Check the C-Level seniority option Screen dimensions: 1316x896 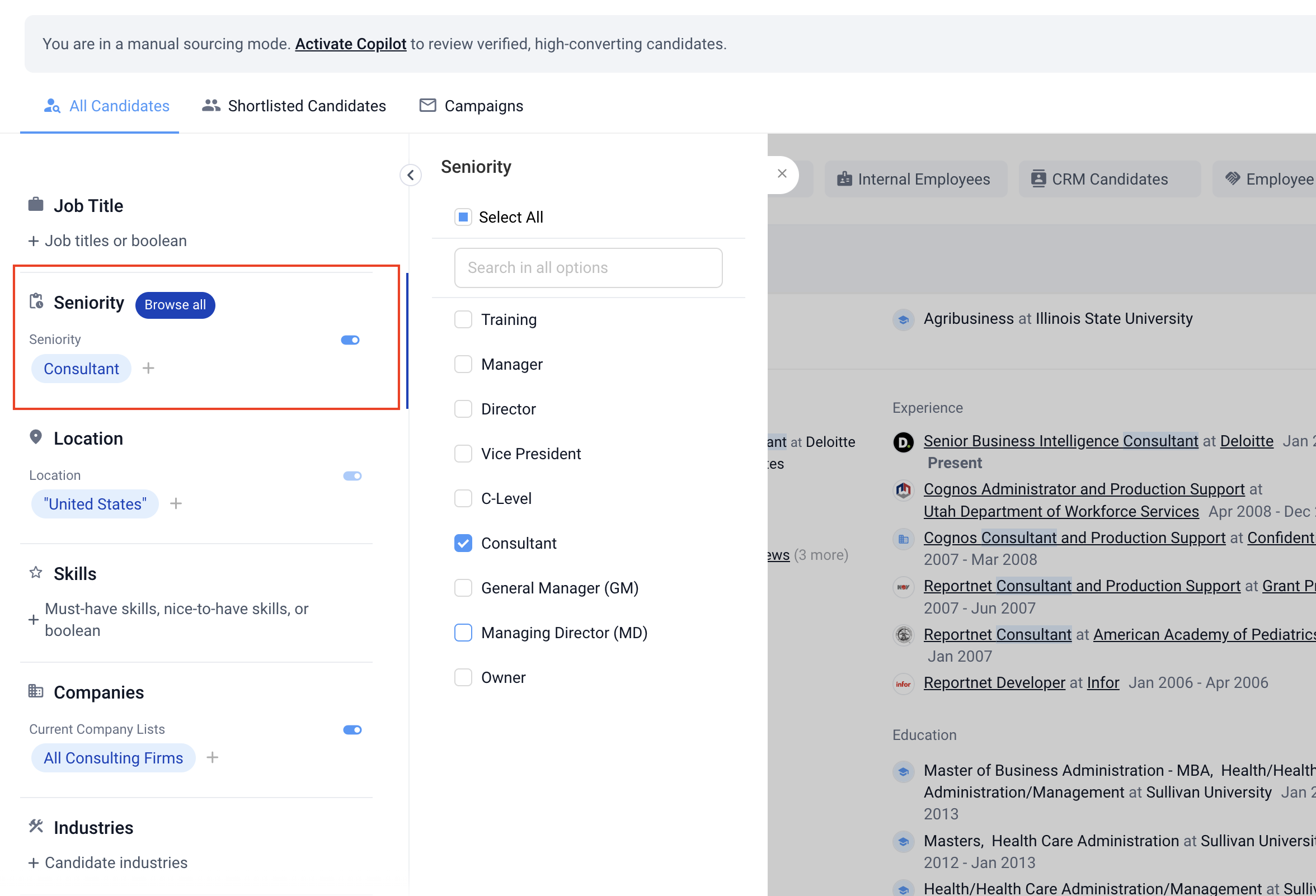coord(463,499)
